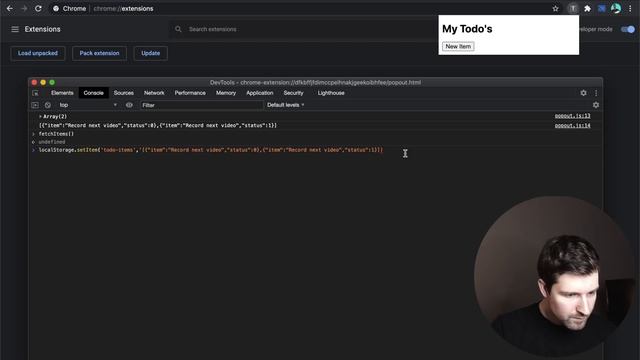
Task: Open DevTools settings gear
Action: (x=583, y=93)
